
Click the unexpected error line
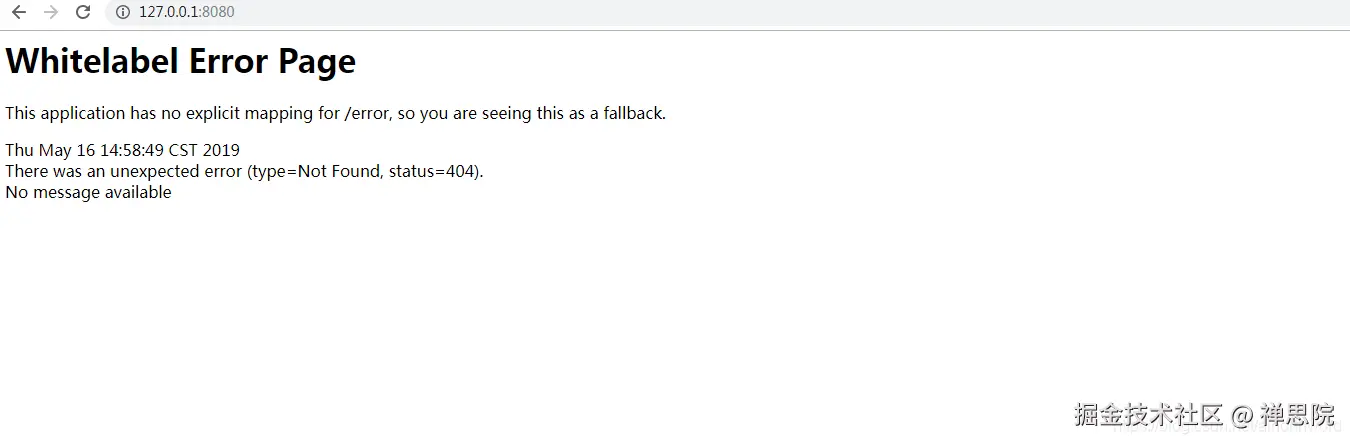(244, 172)
